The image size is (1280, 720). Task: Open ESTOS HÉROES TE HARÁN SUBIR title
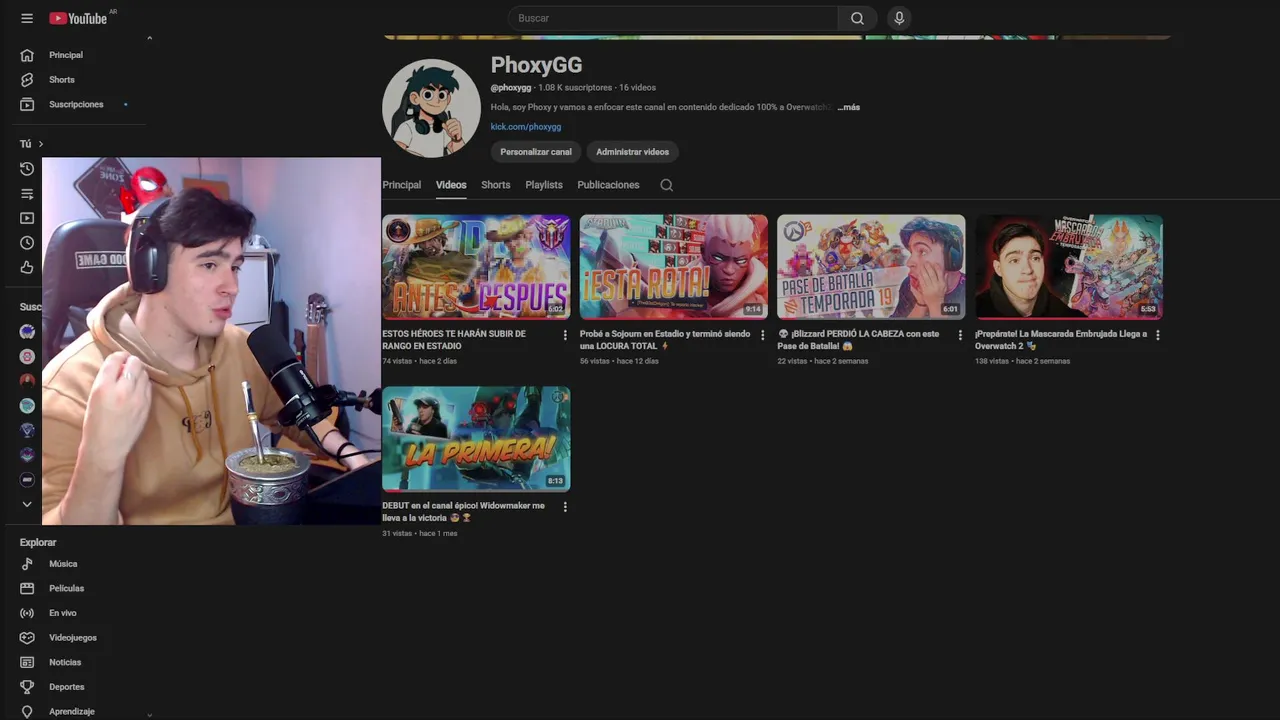click(x=454, y=340)
